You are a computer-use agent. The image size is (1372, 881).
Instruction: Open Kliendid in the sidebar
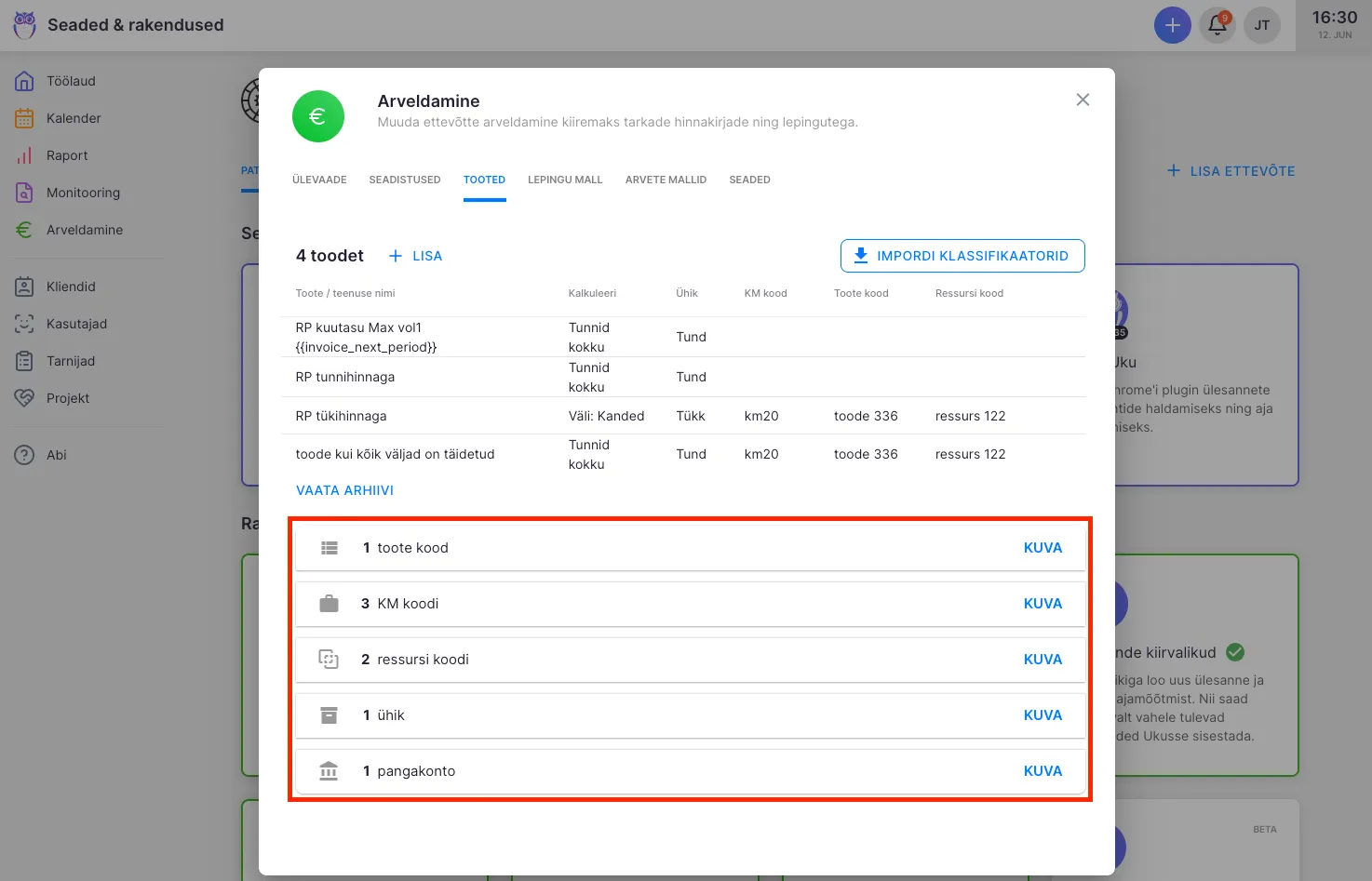[x=71, y=287]
